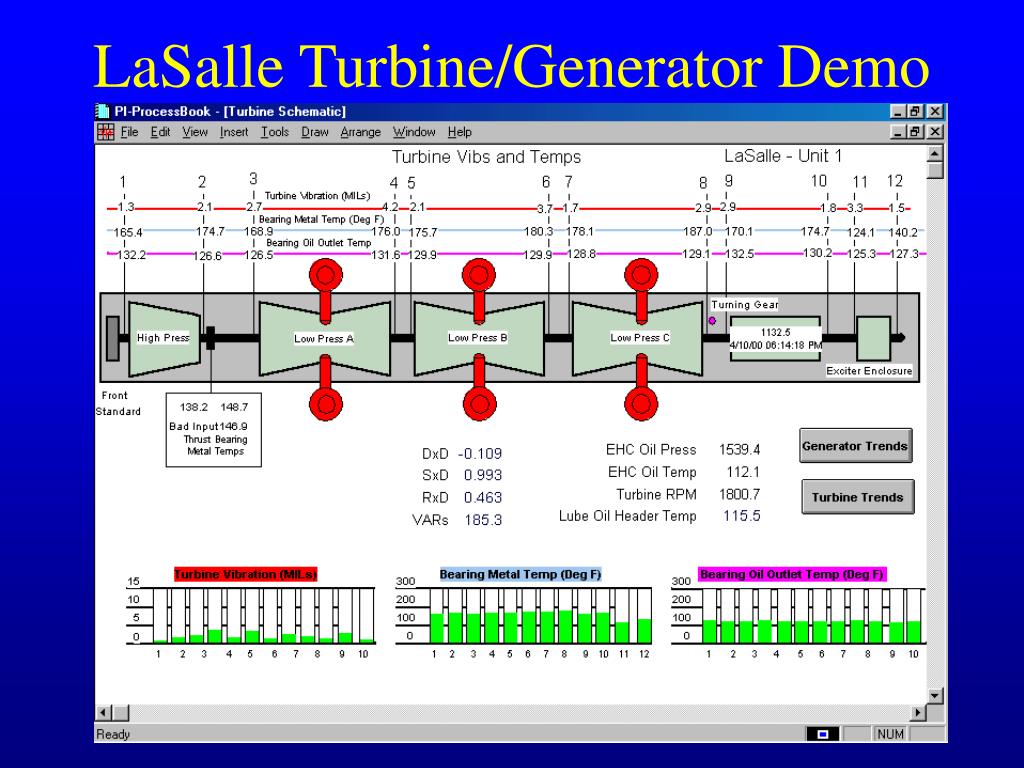Select the upper red valve on Low Press C

pyautogui.click(x=641, y=291)
